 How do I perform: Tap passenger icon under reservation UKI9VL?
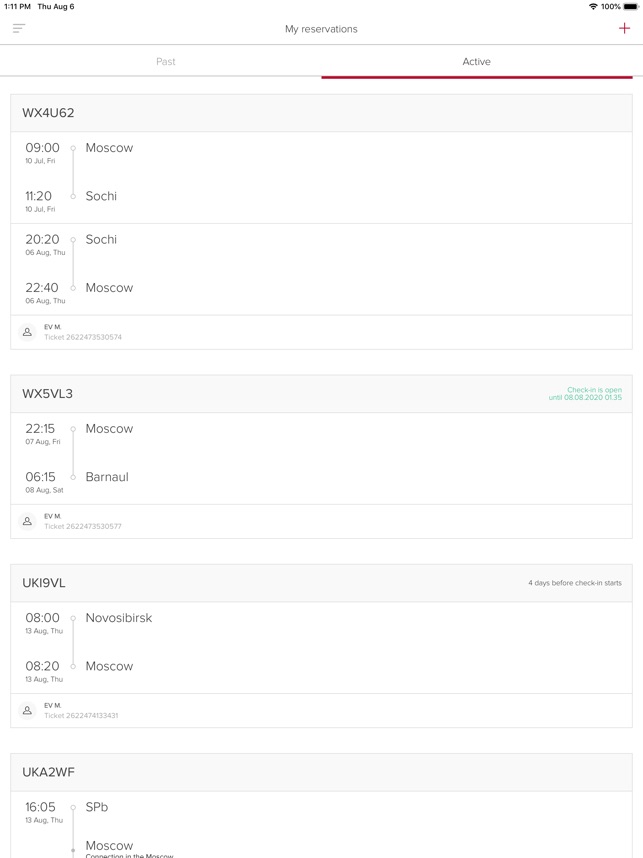pos(27,710)
